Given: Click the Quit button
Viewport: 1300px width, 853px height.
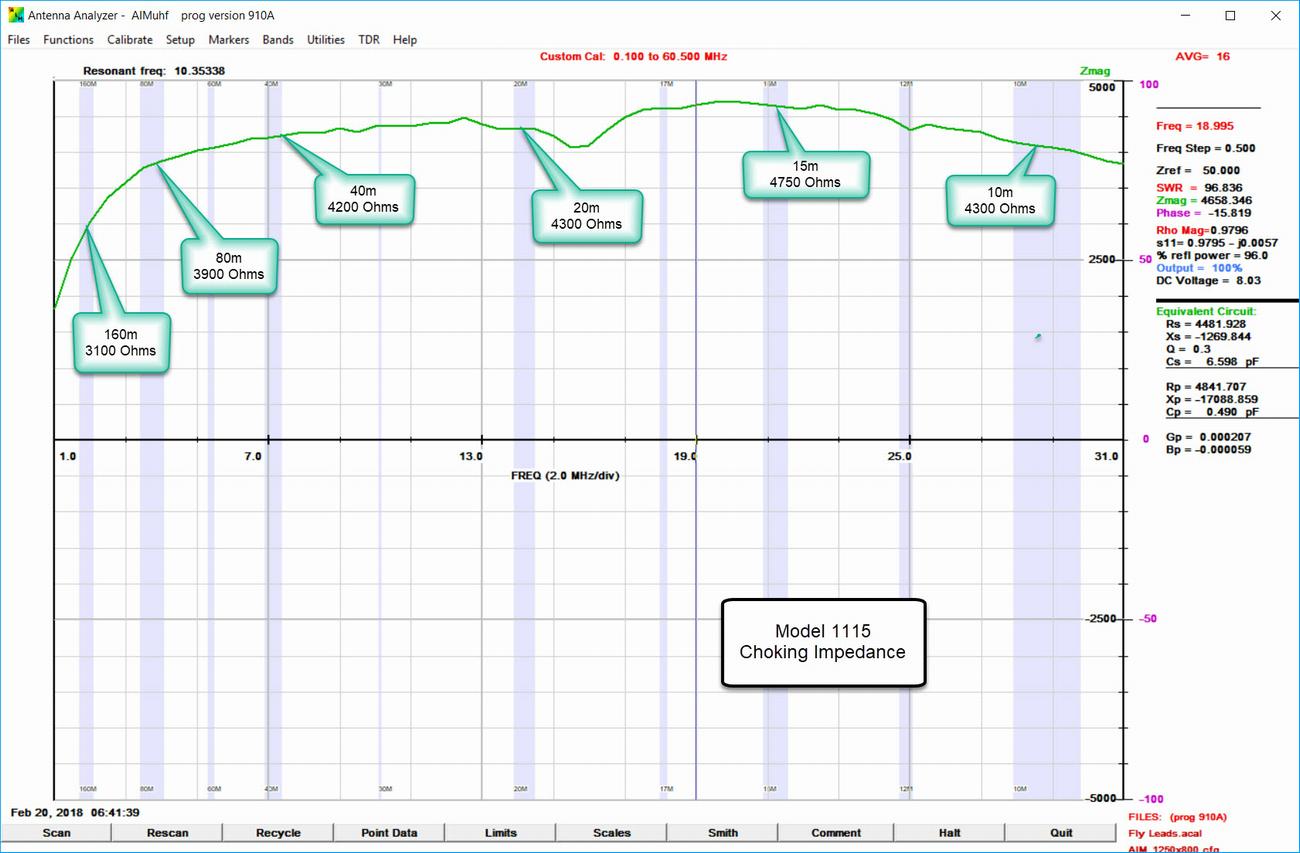Looking at the screenshot, I should tap(1061, 833).
